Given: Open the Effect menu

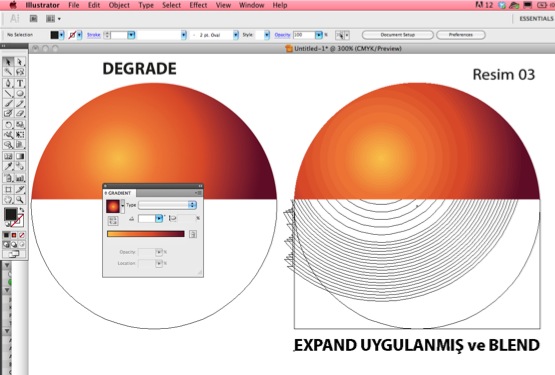Looking at the screenshot, I should 198,5.
